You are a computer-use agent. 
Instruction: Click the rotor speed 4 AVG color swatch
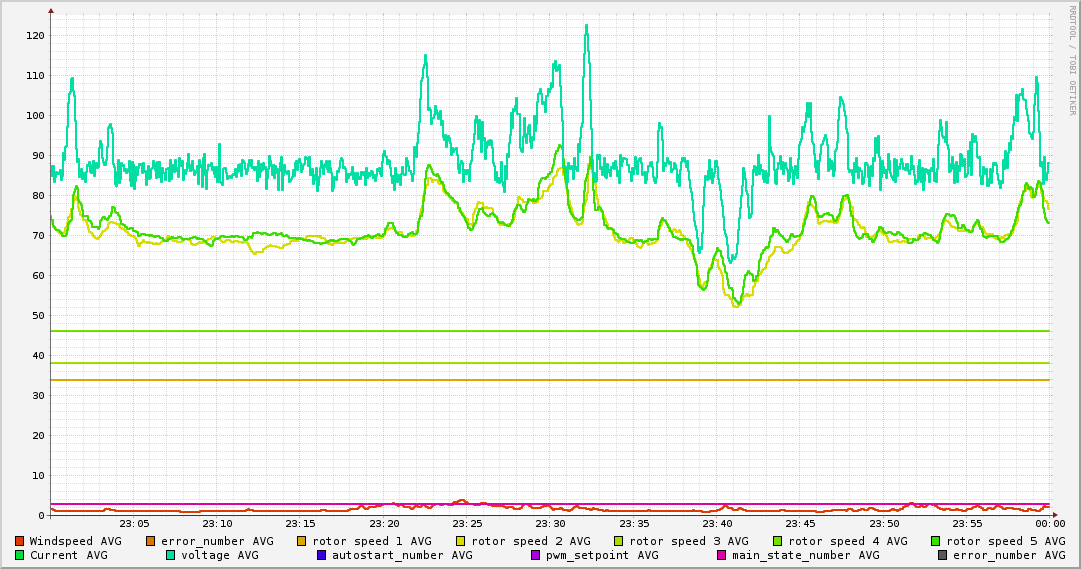coord(778,541)
